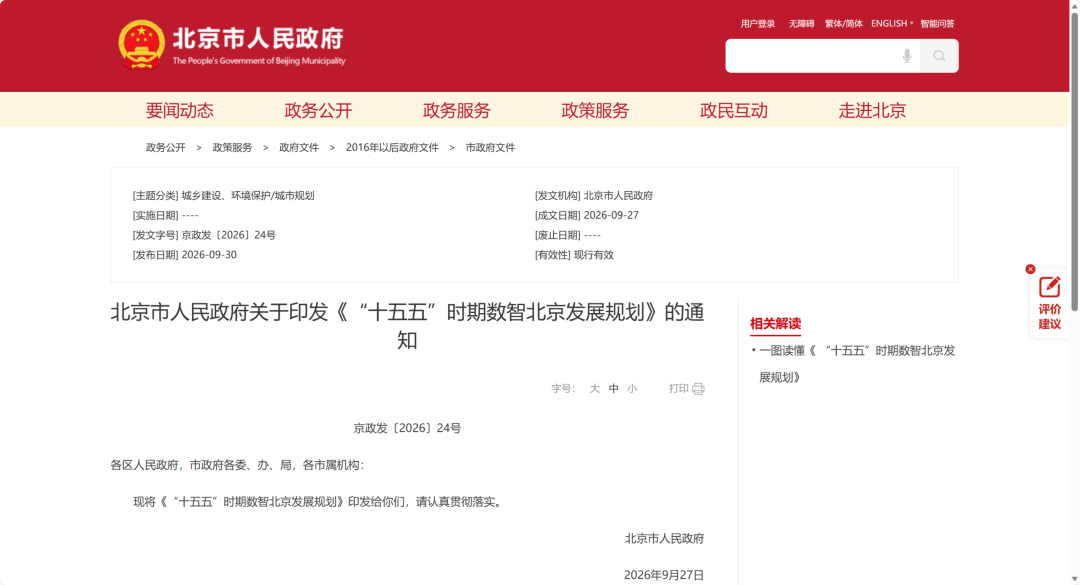1080x585 pixels.
Task: Open 一图读懂 related interpretation link
Action: 857,364
